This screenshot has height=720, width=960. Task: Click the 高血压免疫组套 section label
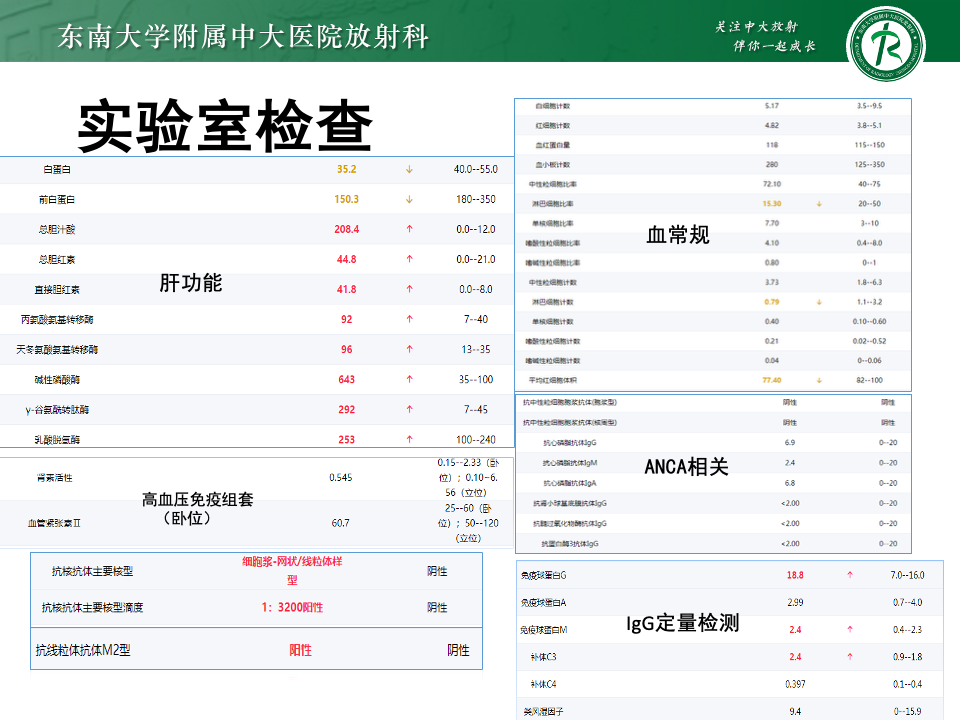[198, 500]
